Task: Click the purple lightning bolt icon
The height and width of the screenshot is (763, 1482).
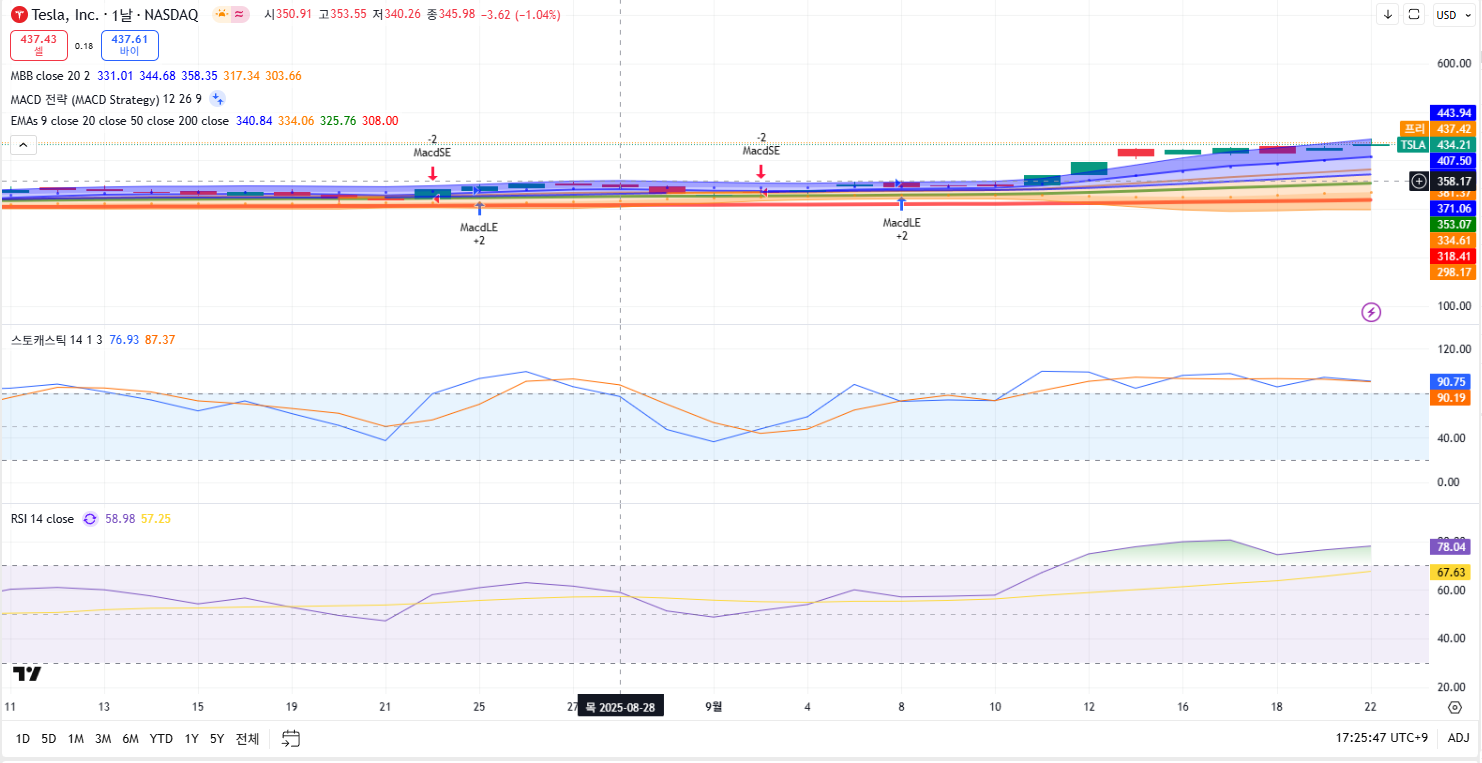Action: [x=1371, y=312]
